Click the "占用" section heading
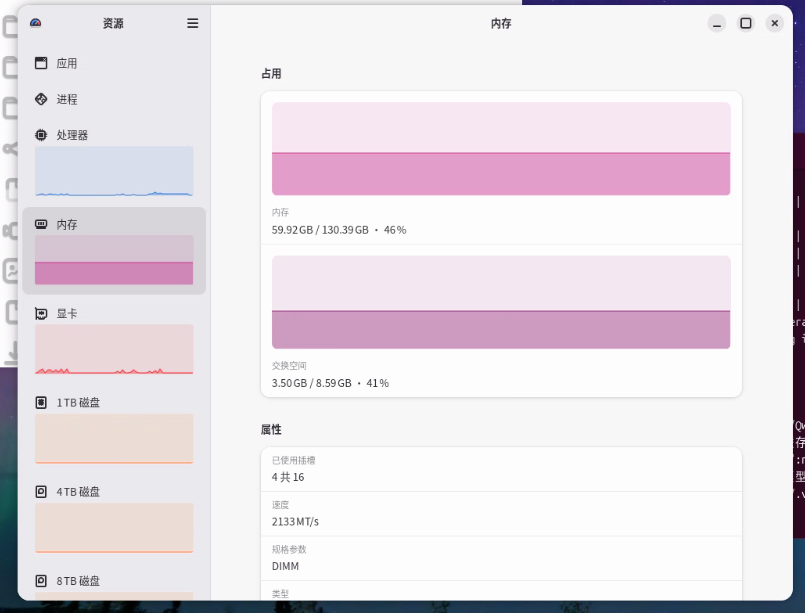 click(x=271, y=74)
